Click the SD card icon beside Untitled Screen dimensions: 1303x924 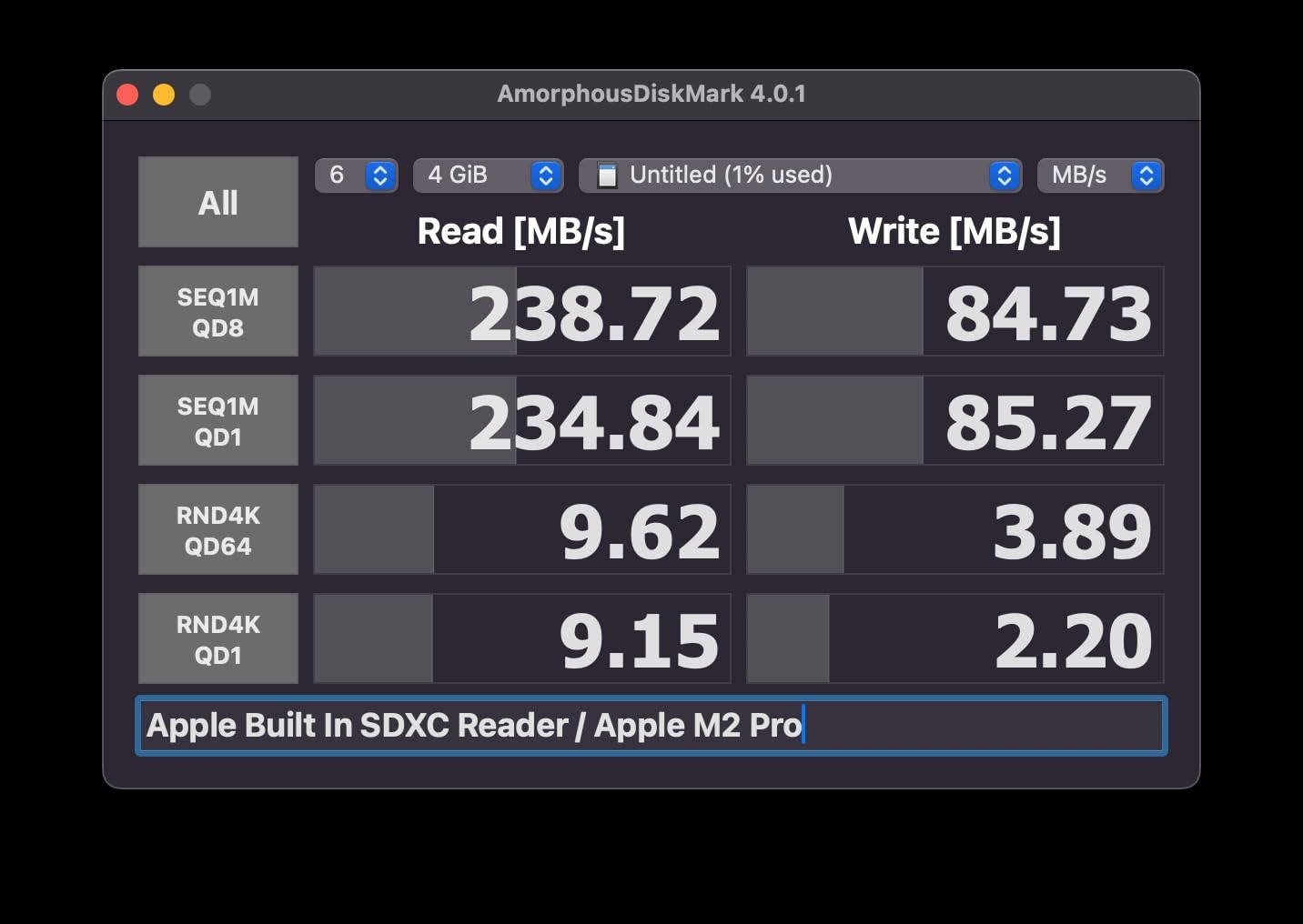point(607,176)
